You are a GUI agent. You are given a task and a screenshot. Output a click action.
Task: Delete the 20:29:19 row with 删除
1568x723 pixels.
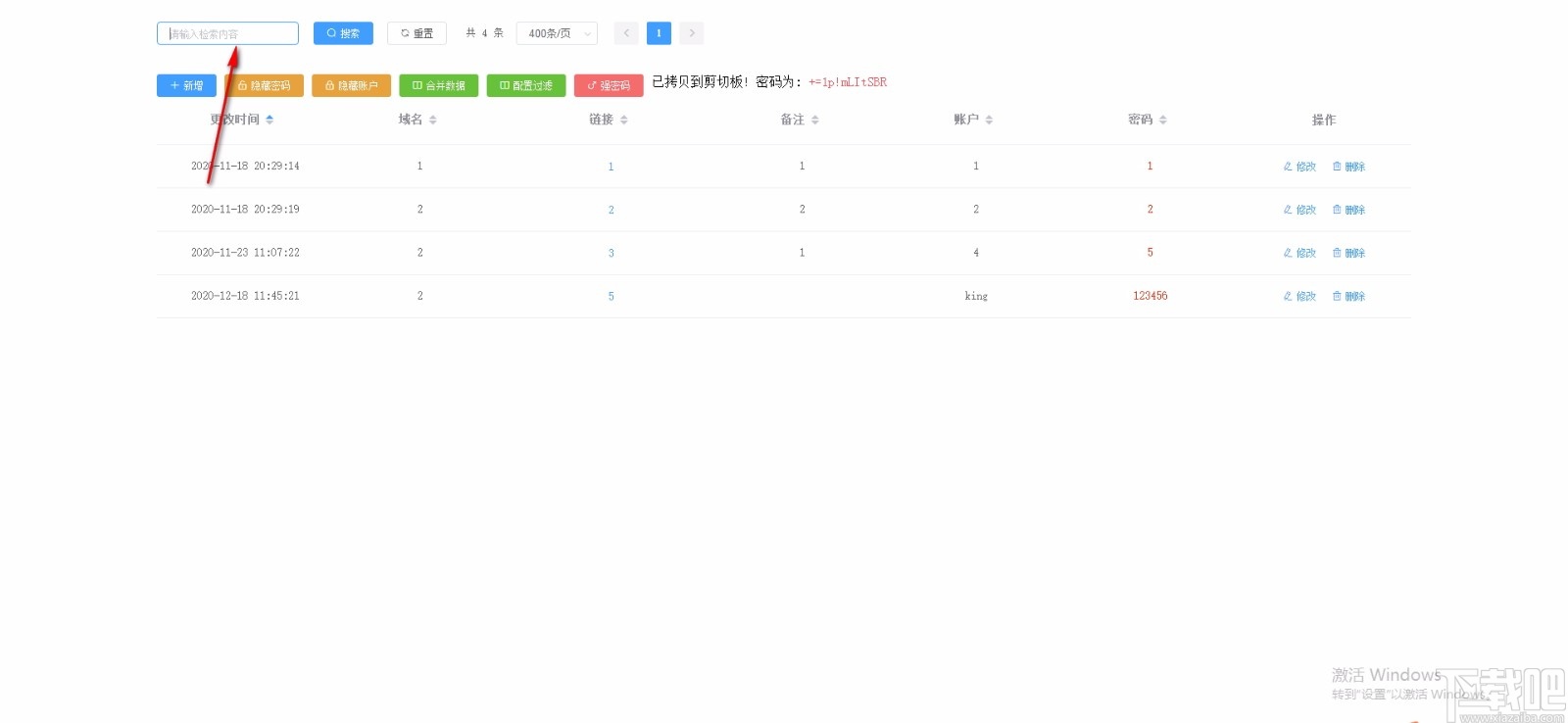click(x=1348, y=210)
